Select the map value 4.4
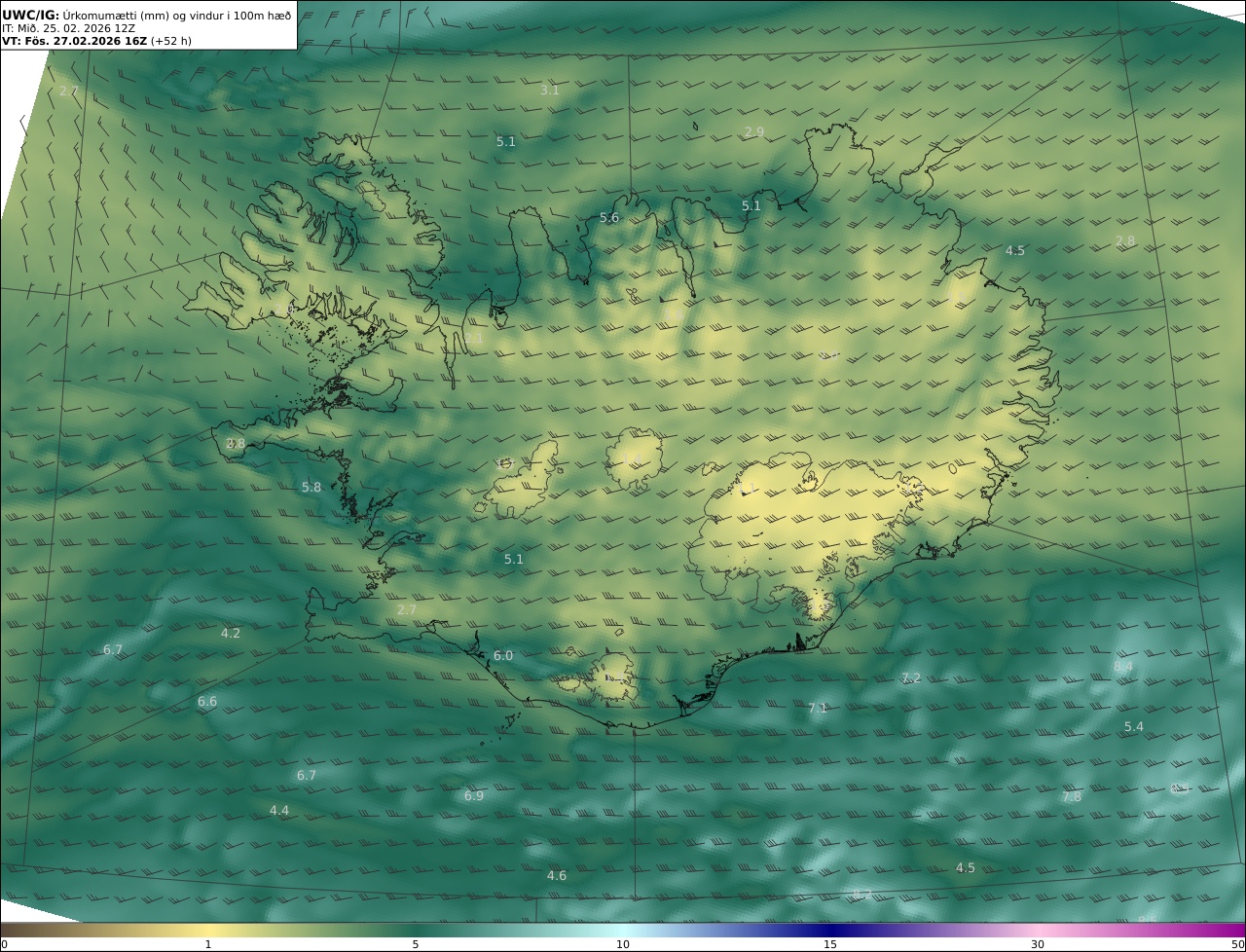The image size is (1246, 952). click(279, 810)
